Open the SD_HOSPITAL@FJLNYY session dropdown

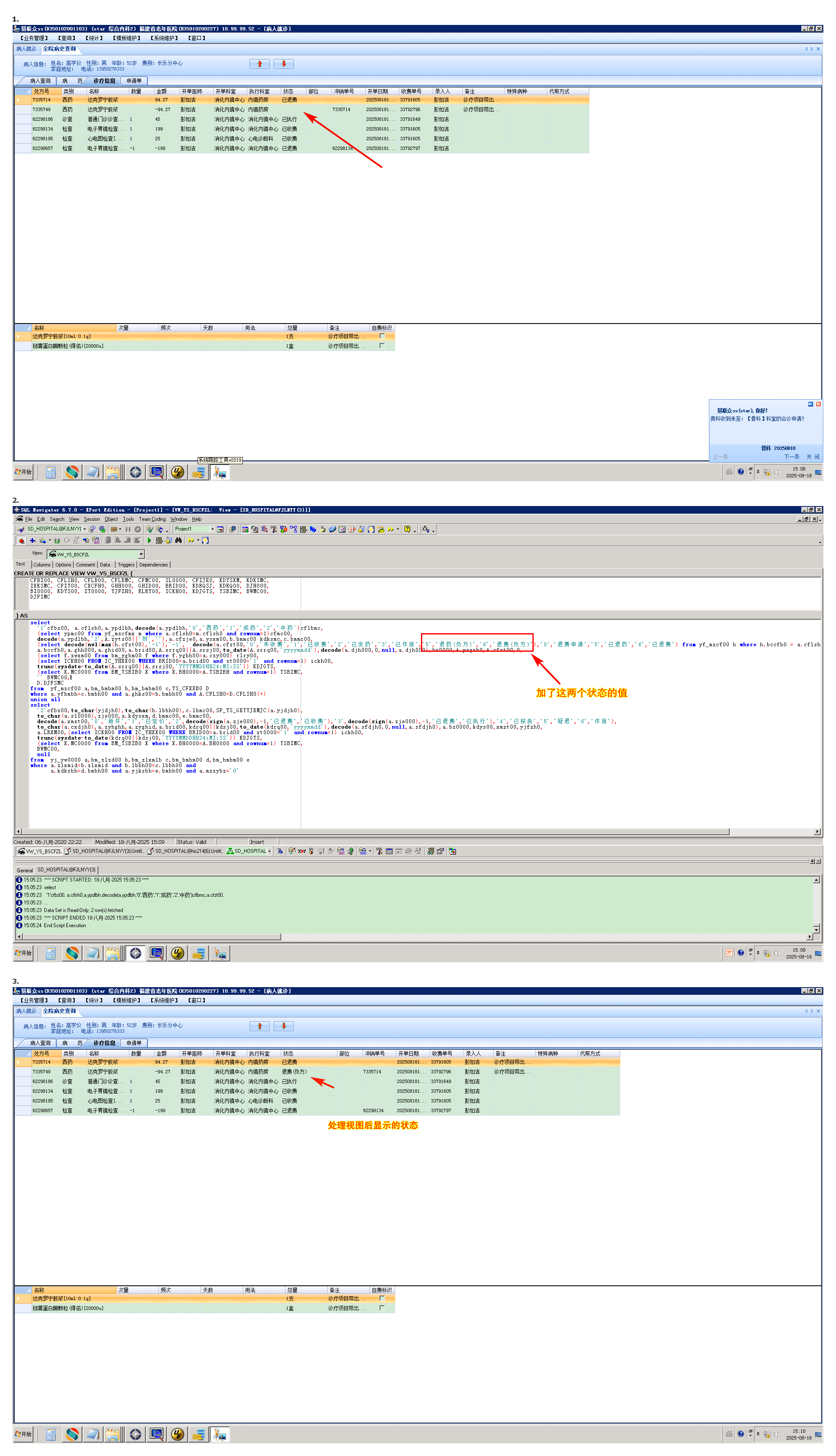click(84, 530)
